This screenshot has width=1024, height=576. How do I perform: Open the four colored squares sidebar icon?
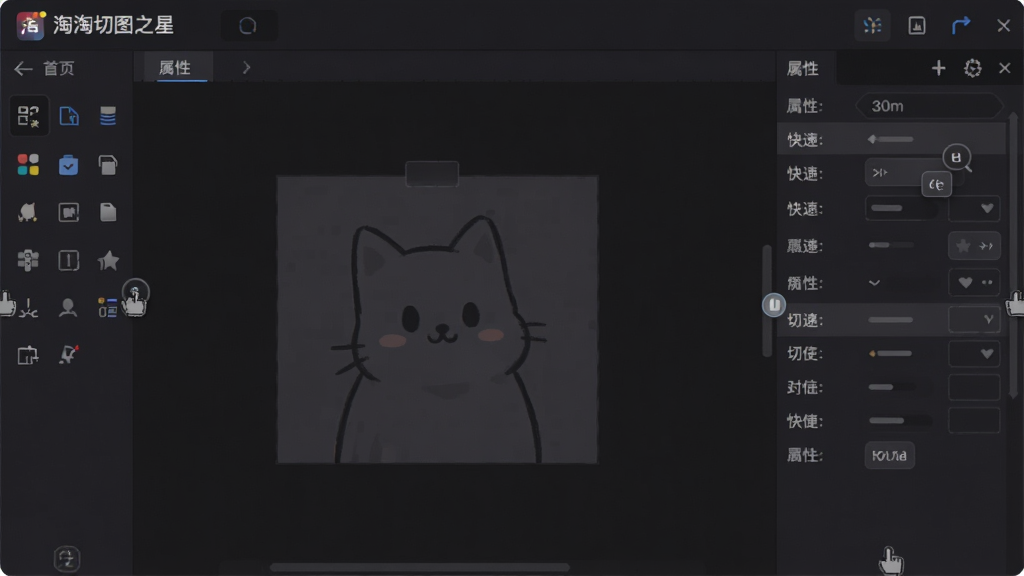[28, 165]
